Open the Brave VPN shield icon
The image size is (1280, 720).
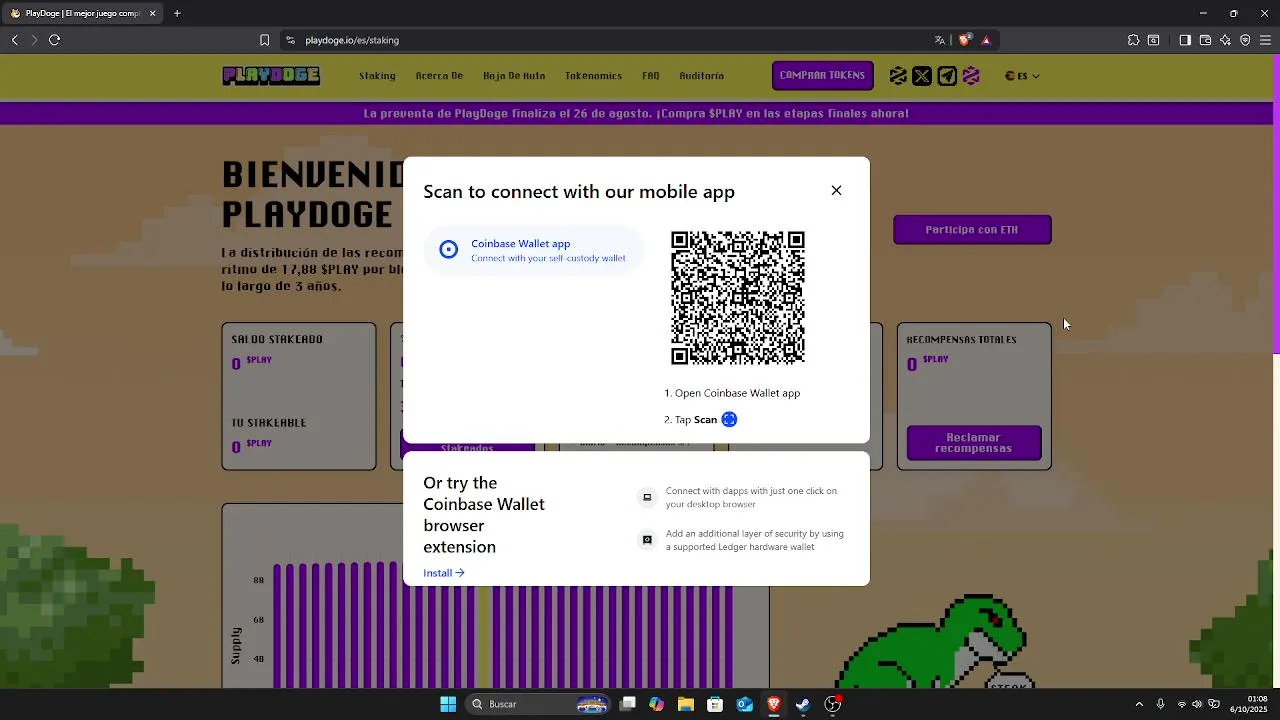1245,40
